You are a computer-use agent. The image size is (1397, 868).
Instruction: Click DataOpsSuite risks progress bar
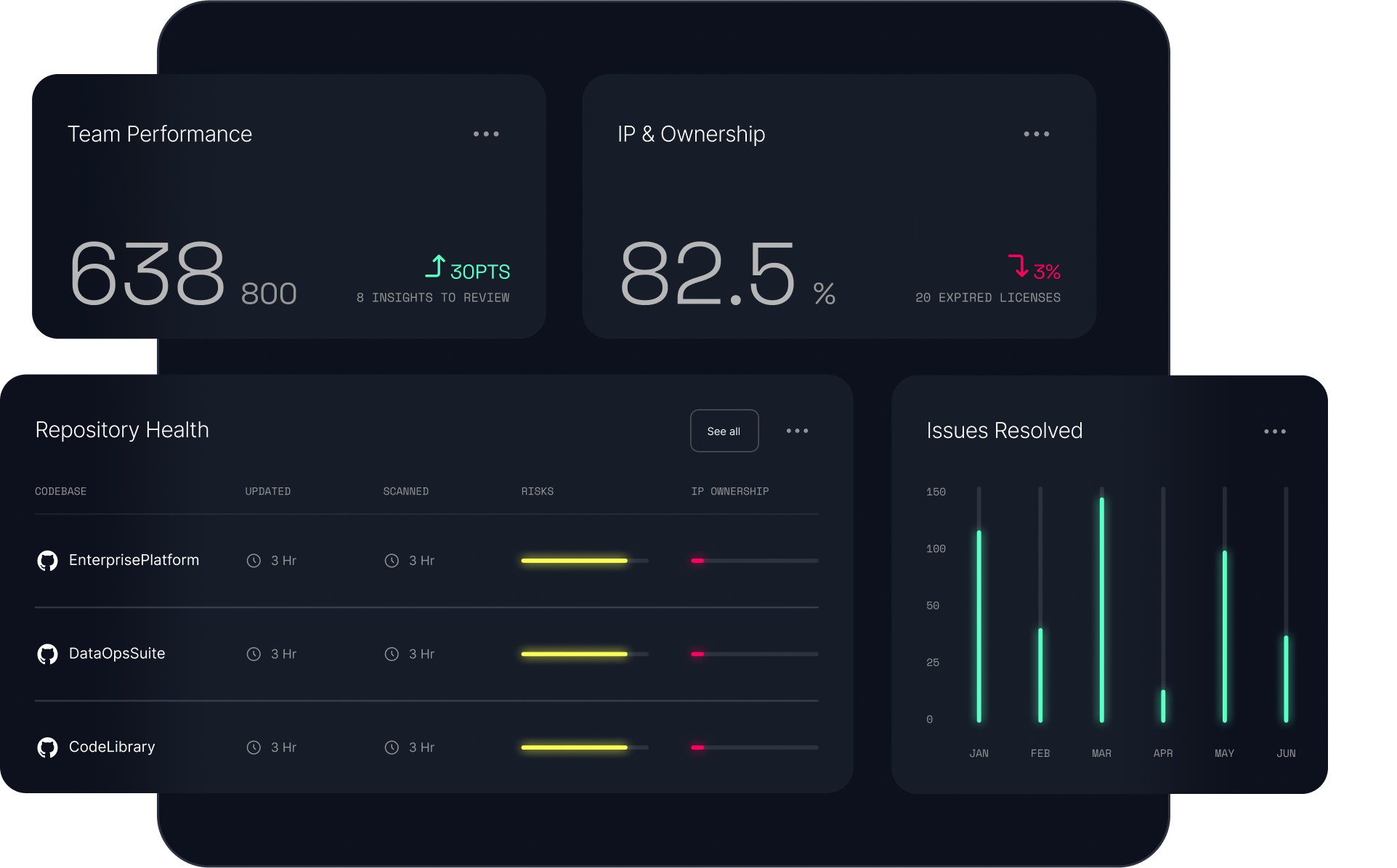(x=585, y=654)
